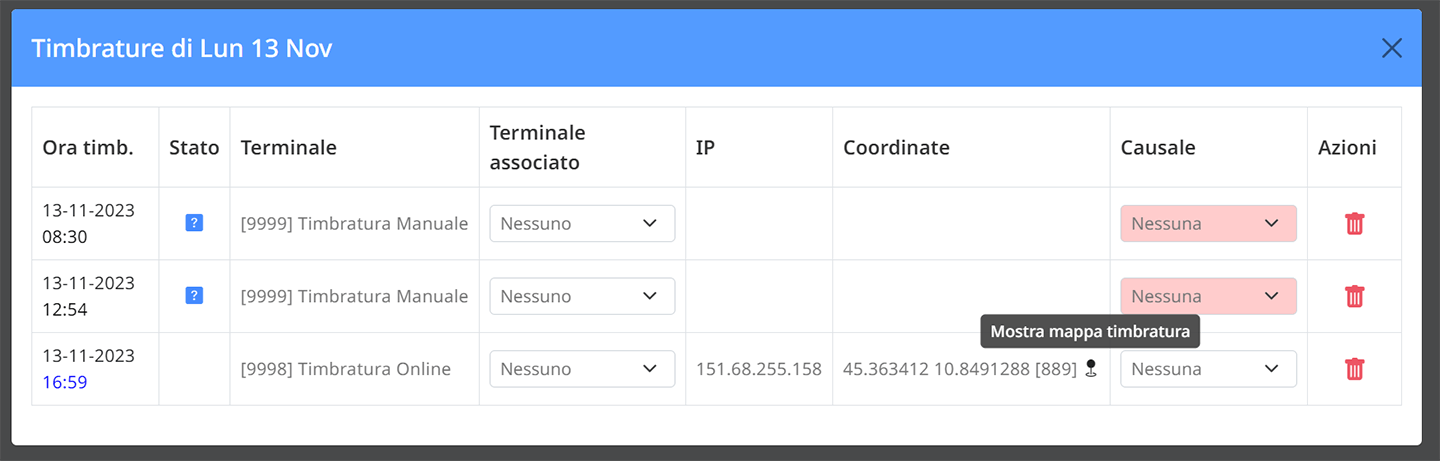Delete the 08:30 timestamp entry

coord(1354,224)
